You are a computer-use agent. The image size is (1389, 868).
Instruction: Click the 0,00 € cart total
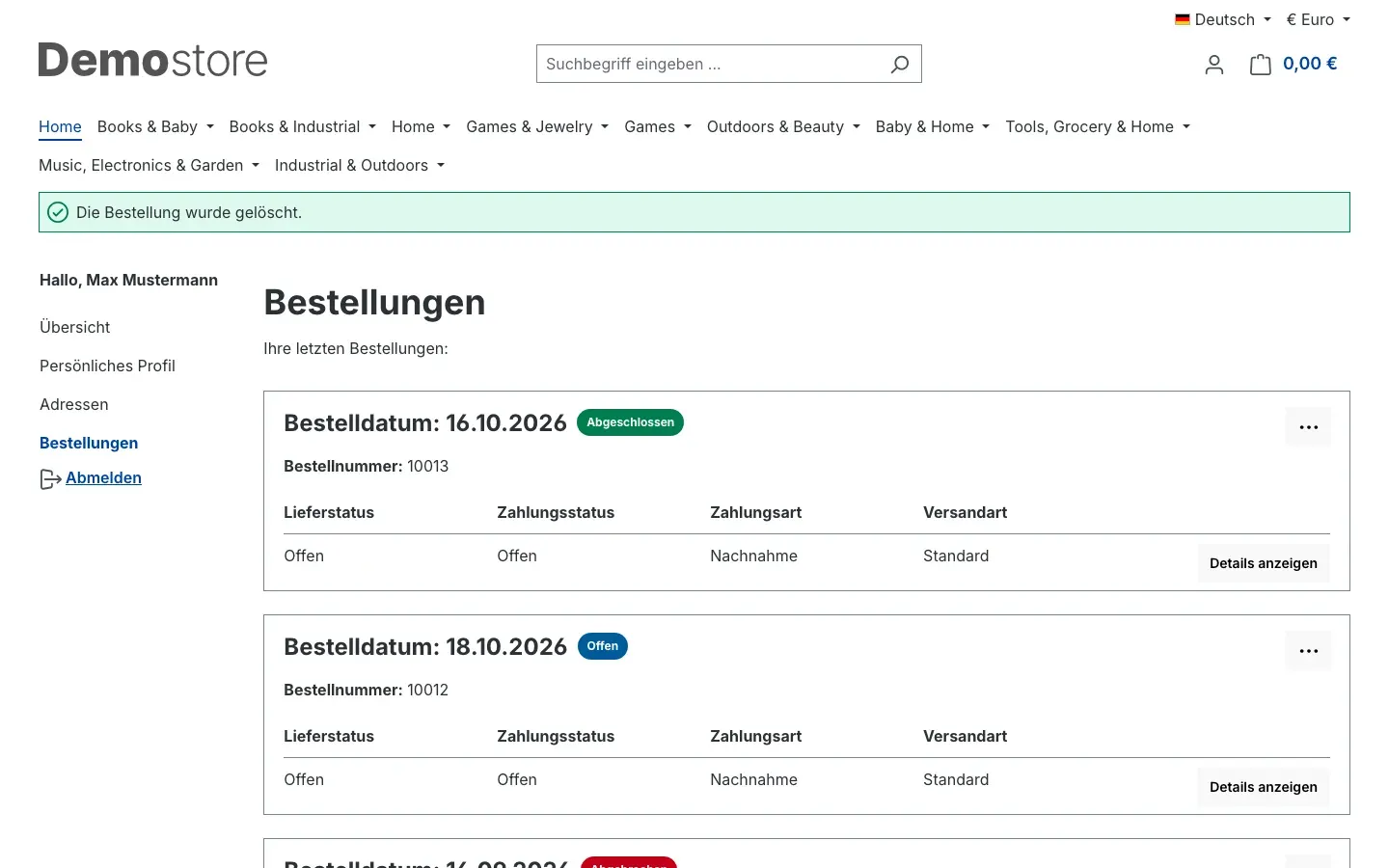(x=1310, y=64)
